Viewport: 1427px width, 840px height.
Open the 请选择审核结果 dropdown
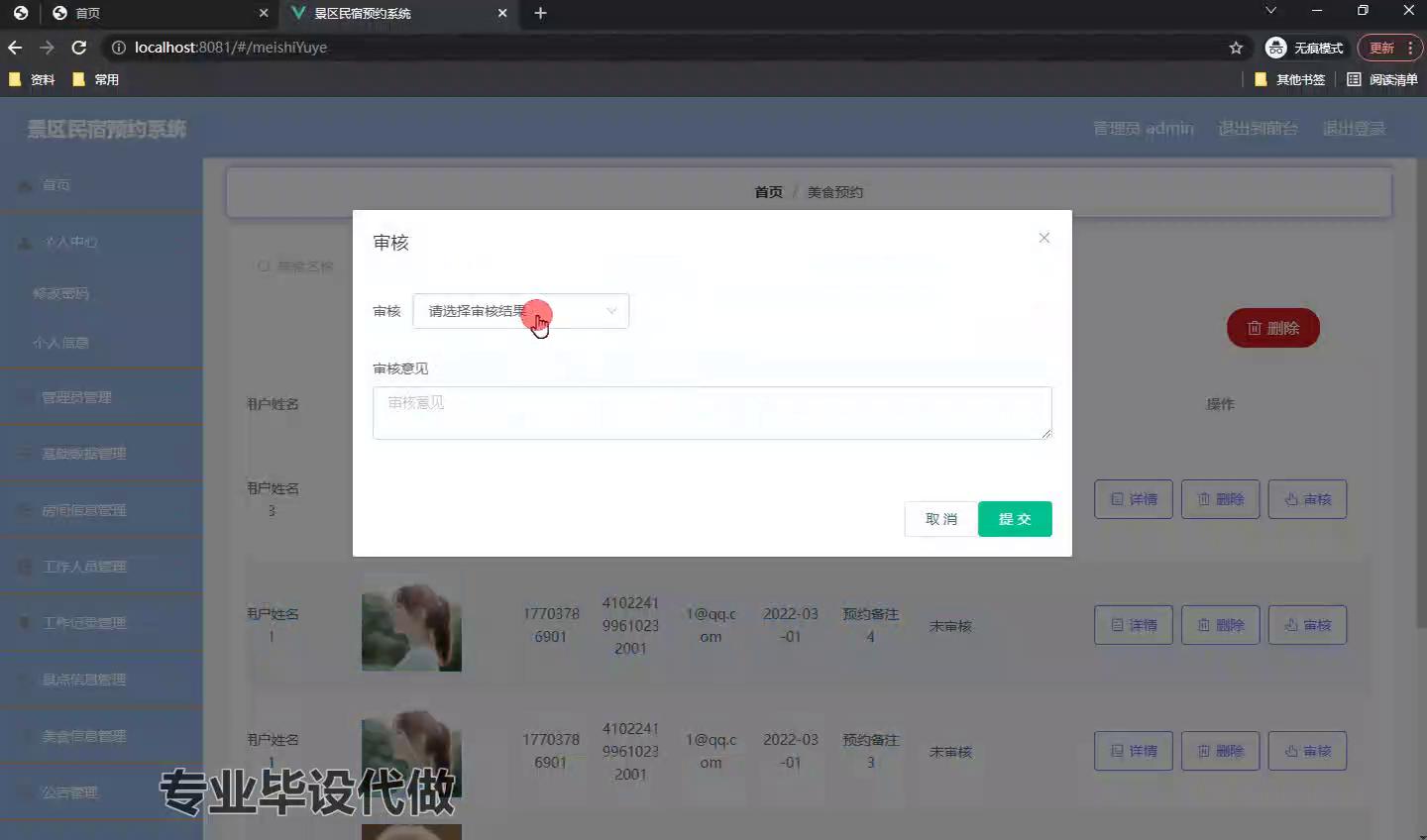[520, 311]
